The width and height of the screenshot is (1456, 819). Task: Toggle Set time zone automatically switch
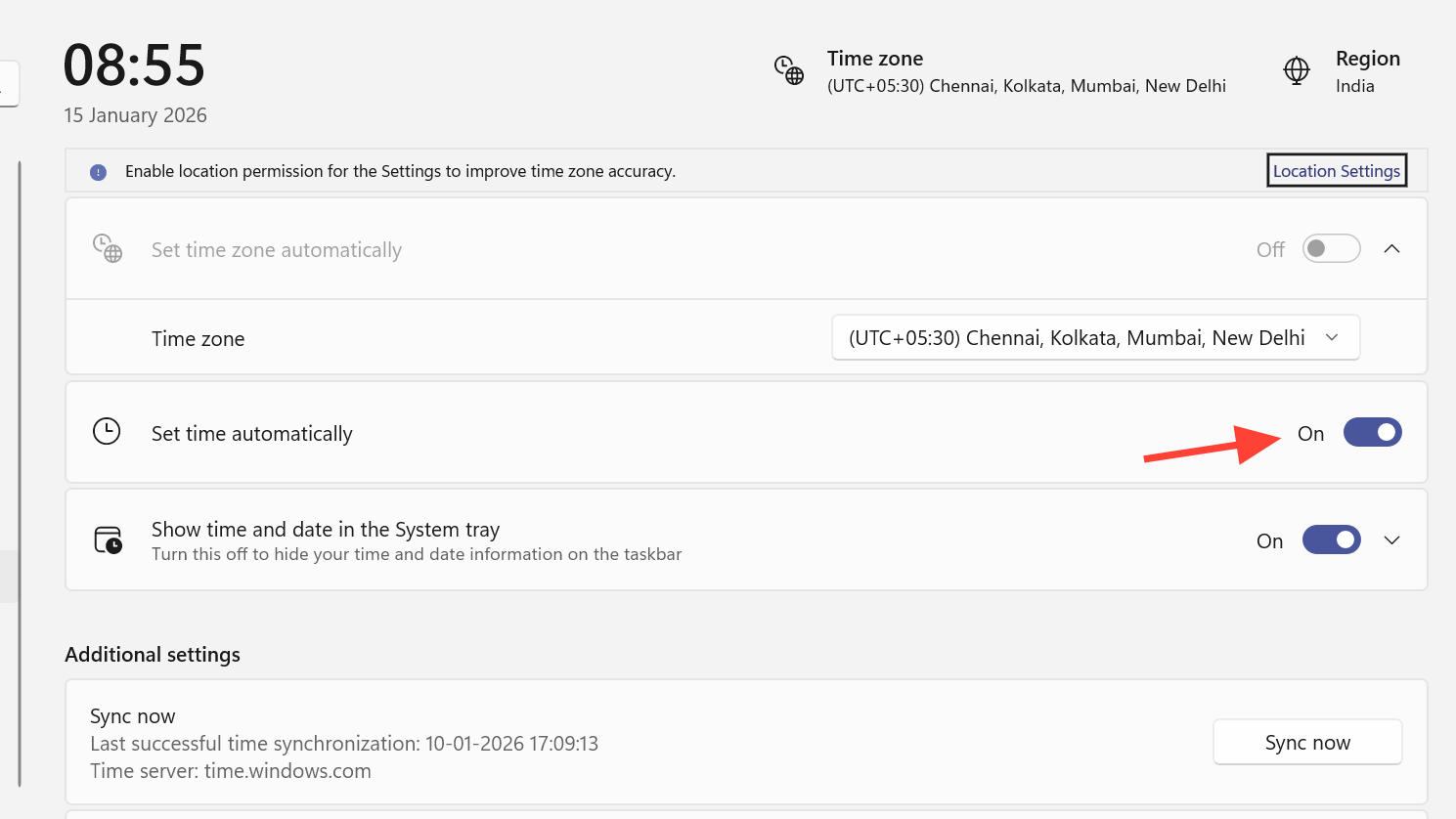[1331, 248]
